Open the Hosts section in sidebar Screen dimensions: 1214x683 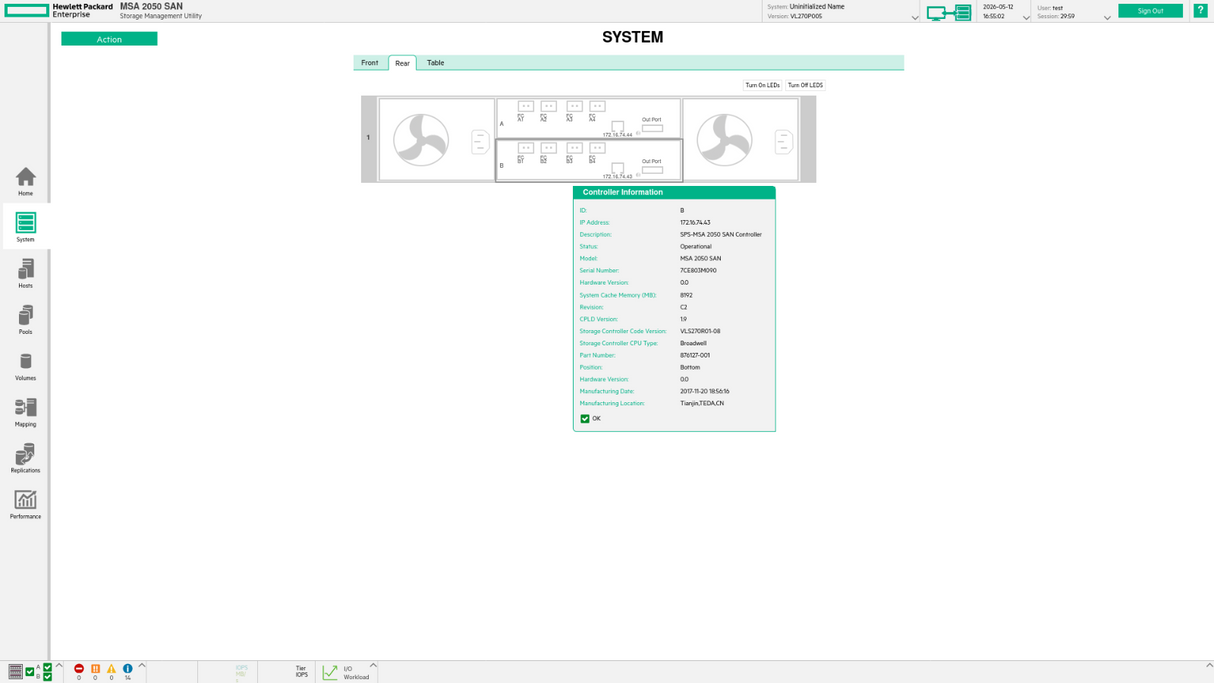point(25,273)
